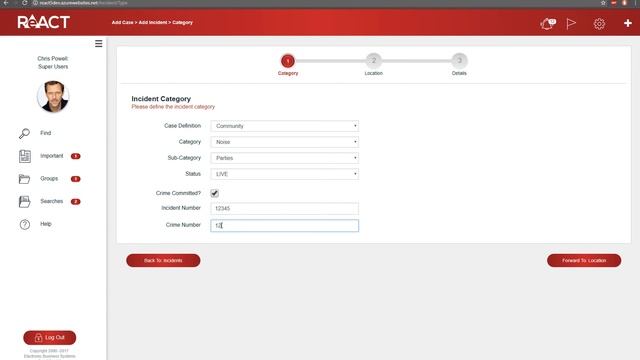Click the REACT logo in the header

point(43,22)
